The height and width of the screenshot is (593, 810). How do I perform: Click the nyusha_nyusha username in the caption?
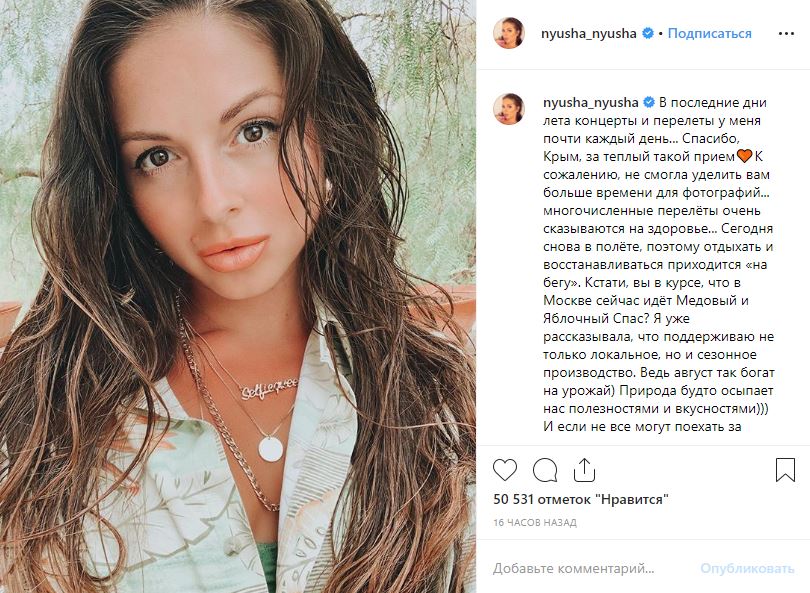[590, 102]
